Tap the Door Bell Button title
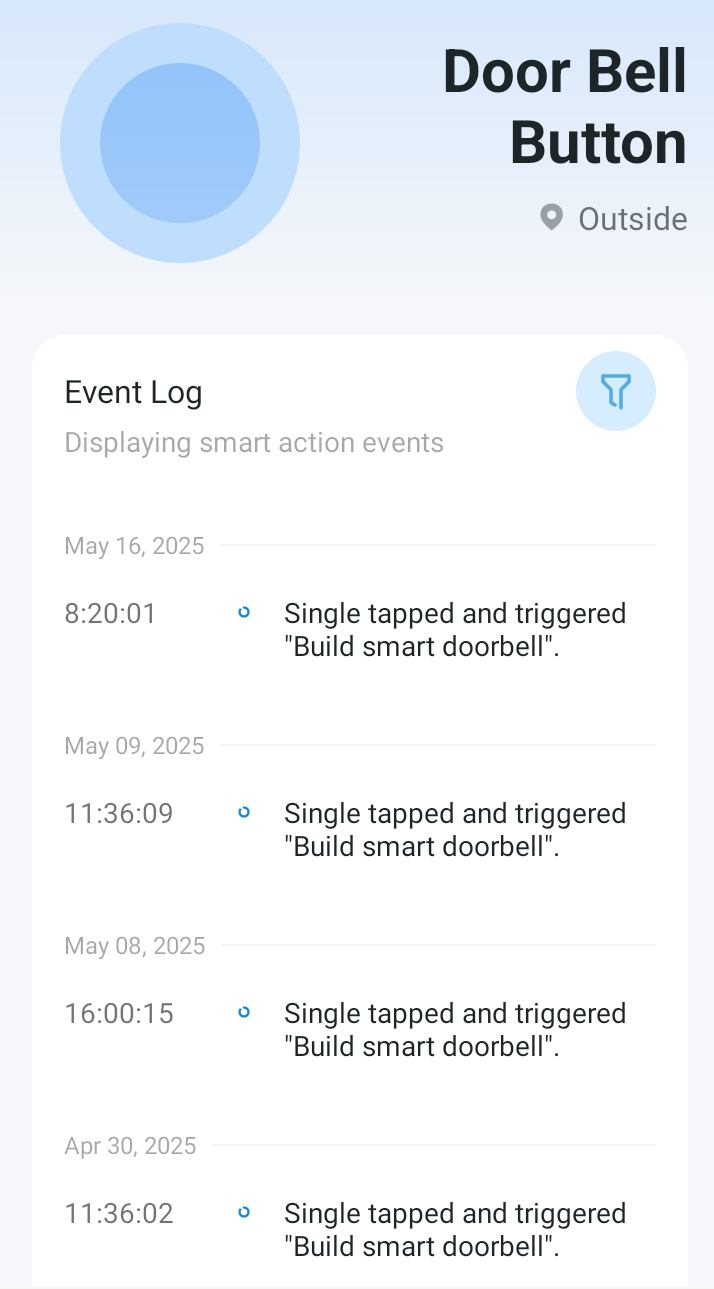The width and height of the screenshot is (714, 1289). click(x=565, y=107)
